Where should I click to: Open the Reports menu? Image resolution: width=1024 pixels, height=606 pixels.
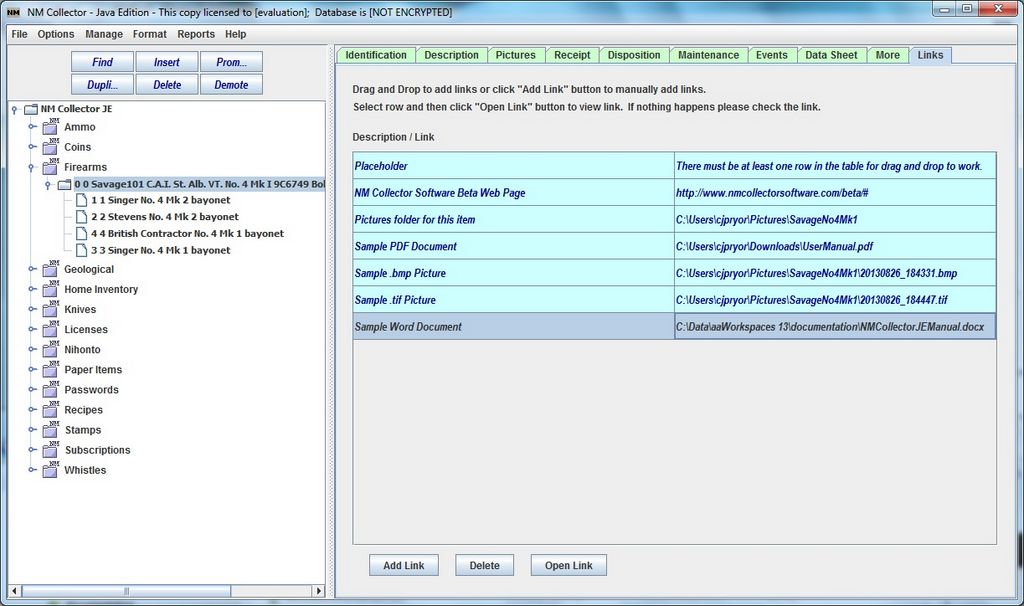pos(196,34)
